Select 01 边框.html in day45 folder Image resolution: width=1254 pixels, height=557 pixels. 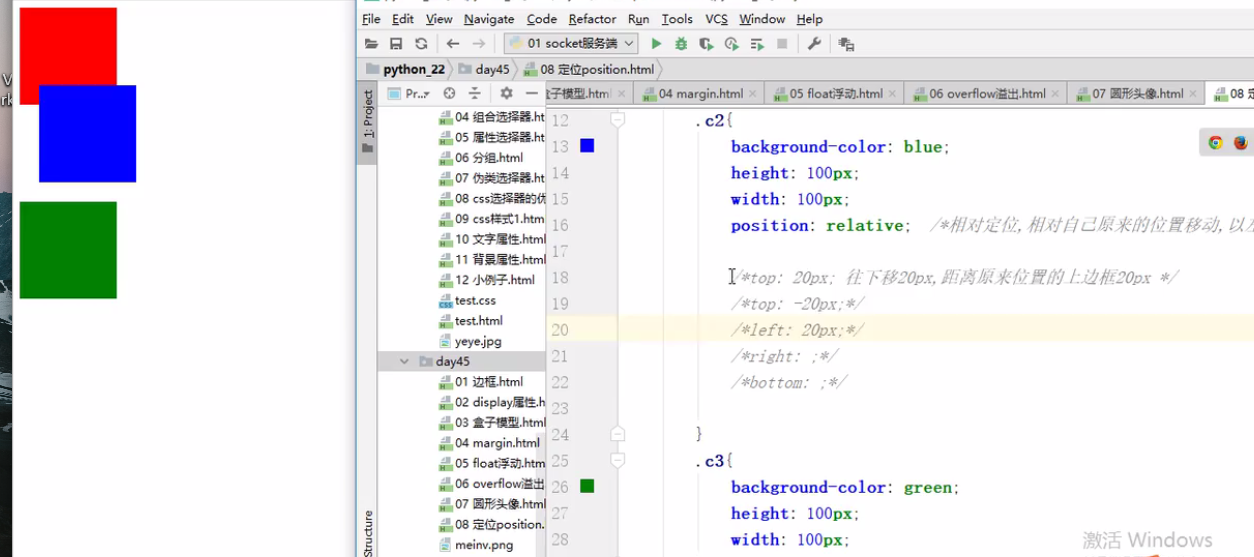[x=481, y=382]
